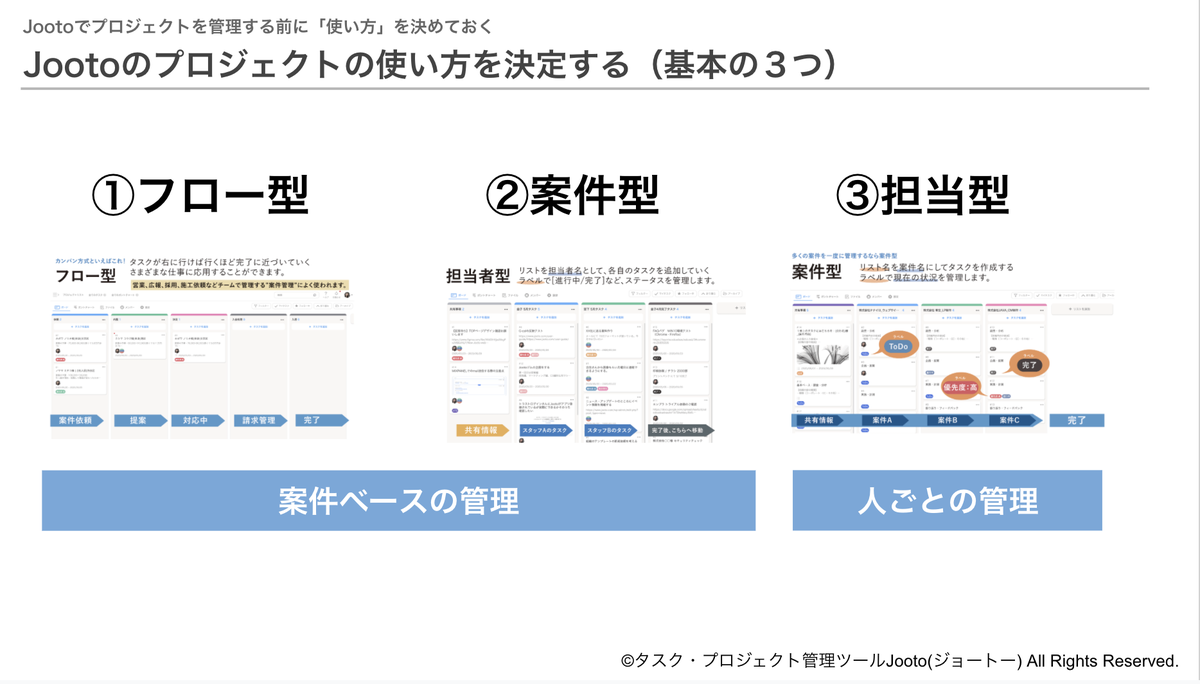Click the ③担当型 heading
The height and width of the screenshot is (684, 1200).
click(x=921, y=195)
